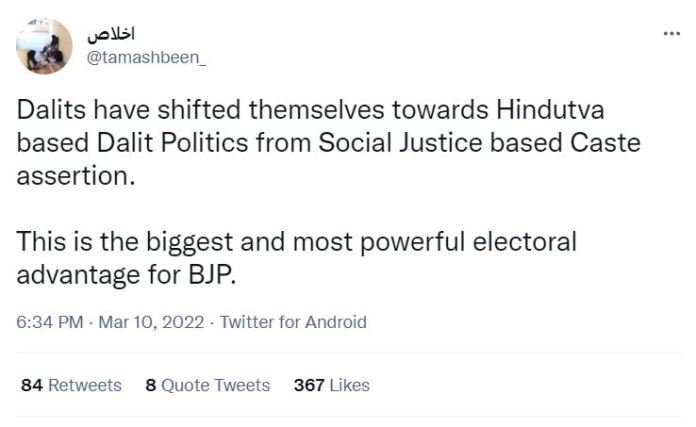Click the 6:34 PM timestamp
This screenshot has width=696, height=427.
pyautogui.click(x=50, y=322)
